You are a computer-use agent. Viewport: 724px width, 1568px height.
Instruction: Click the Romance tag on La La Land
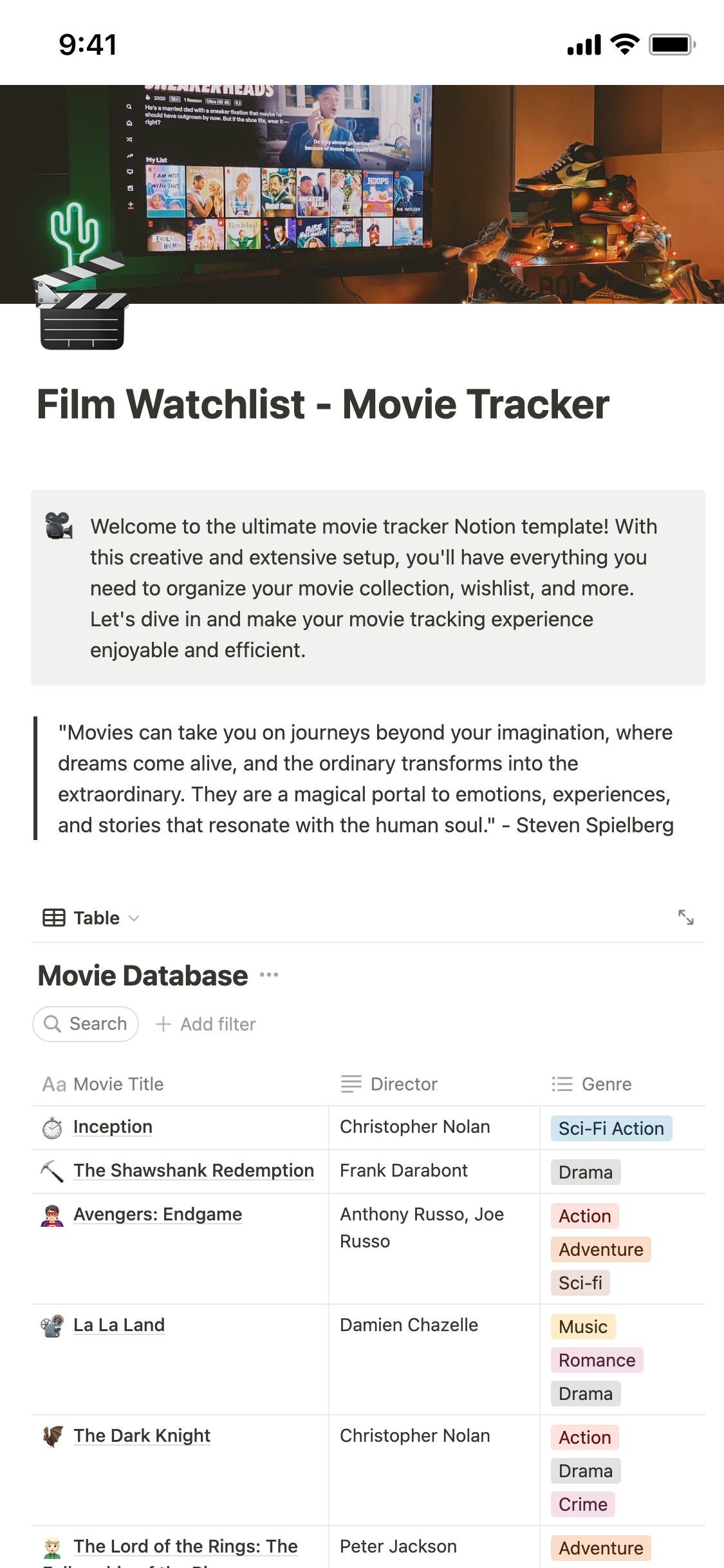[597, 1360]
